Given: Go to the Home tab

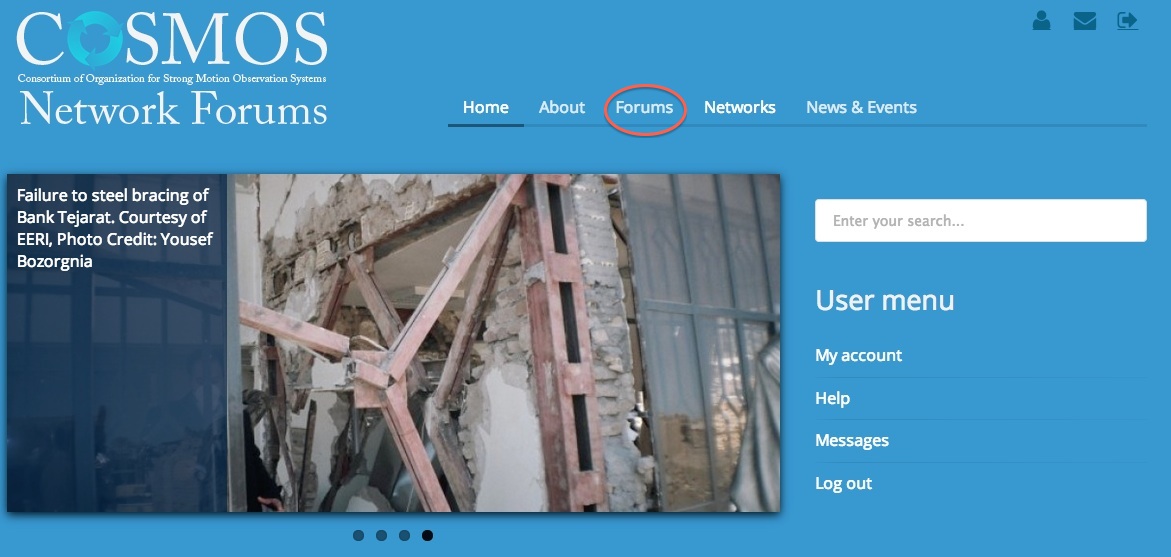Looking at the screenshot, I should click(485, 108).
